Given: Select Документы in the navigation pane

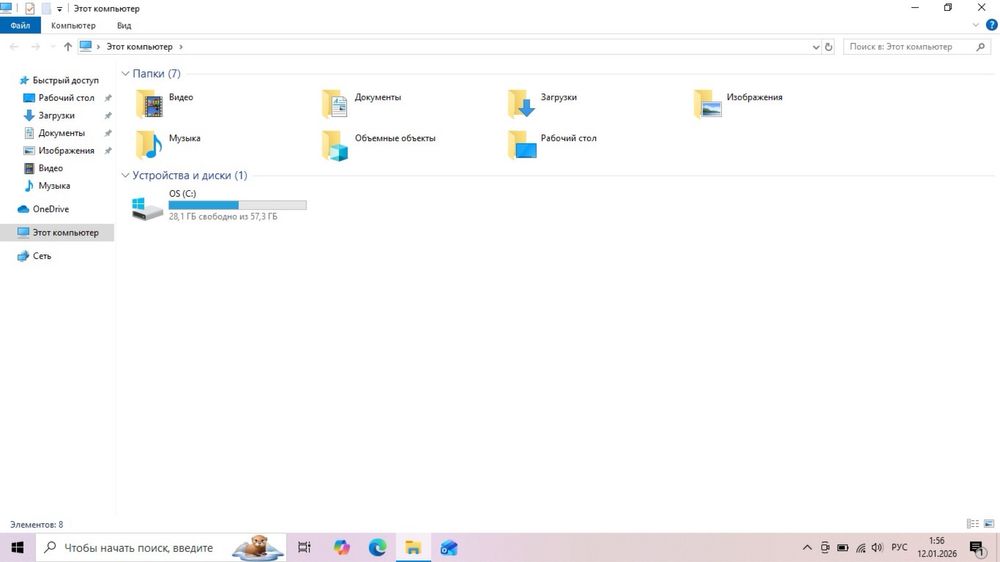Looking at the screenshot, I should pyautogui.click(x=64, y=133).
